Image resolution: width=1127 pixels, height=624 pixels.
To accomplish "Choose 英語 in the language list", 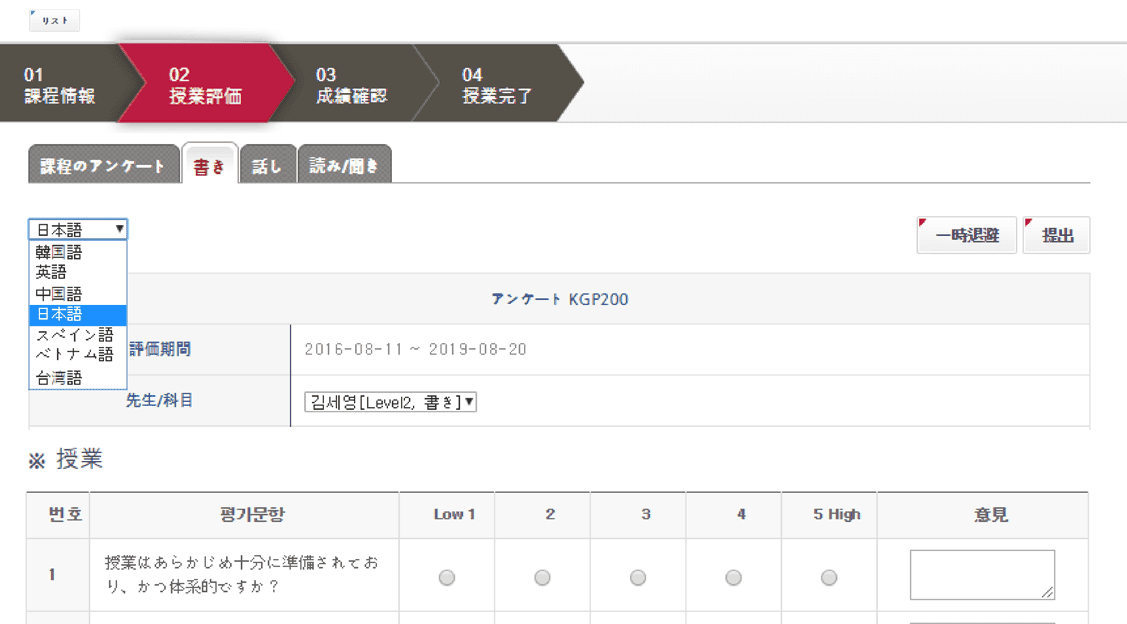I will coord(78,272).
